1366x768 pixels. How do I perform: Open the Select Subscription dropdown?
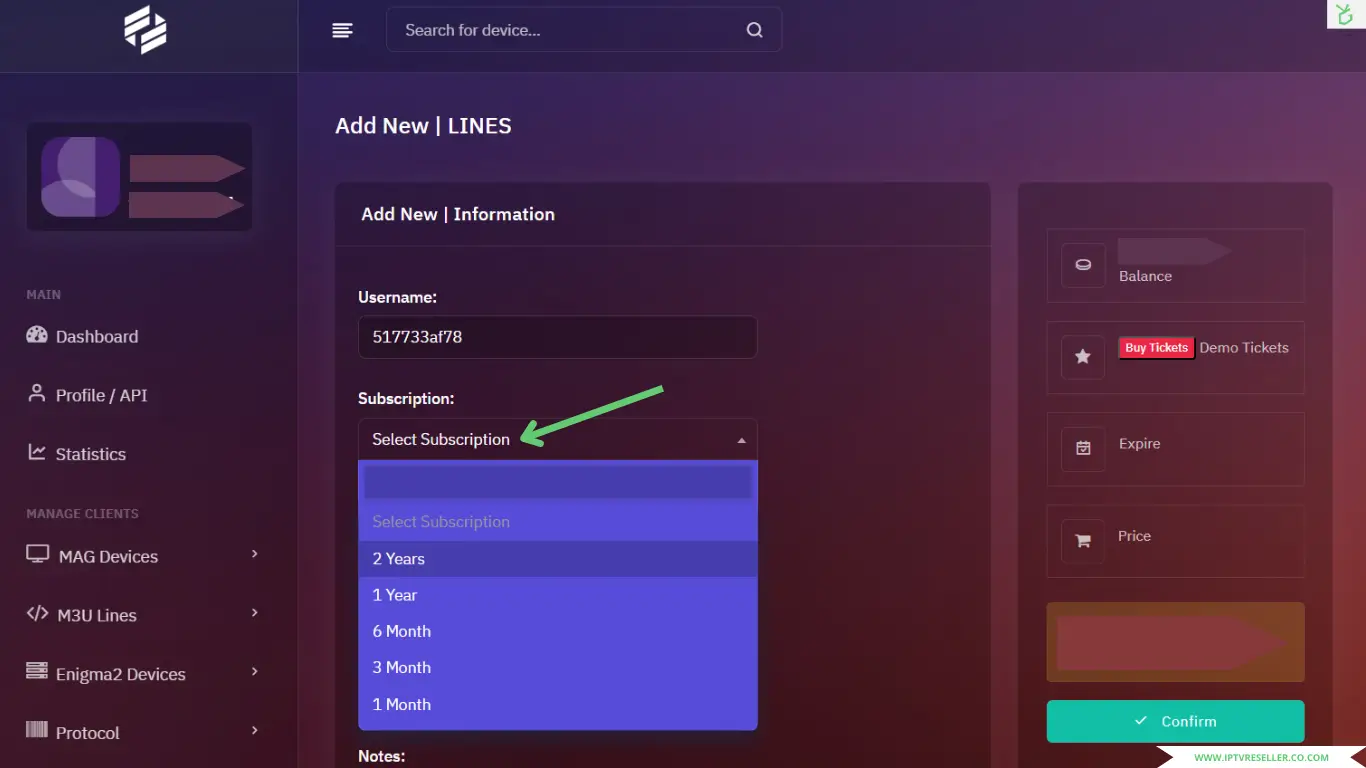(557, 439)
